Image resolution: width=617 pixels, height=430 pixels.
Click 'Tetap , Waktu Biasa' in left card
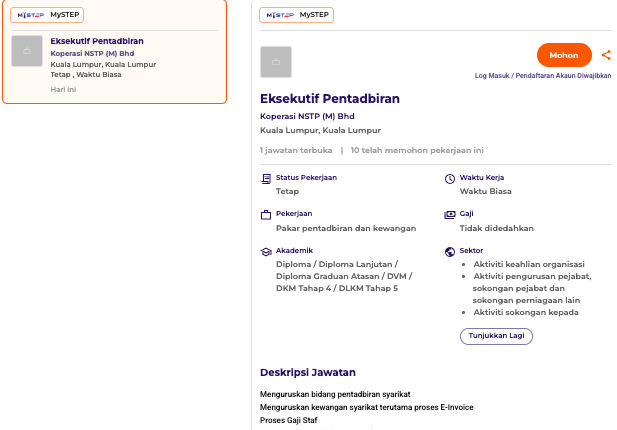[86, 75]
